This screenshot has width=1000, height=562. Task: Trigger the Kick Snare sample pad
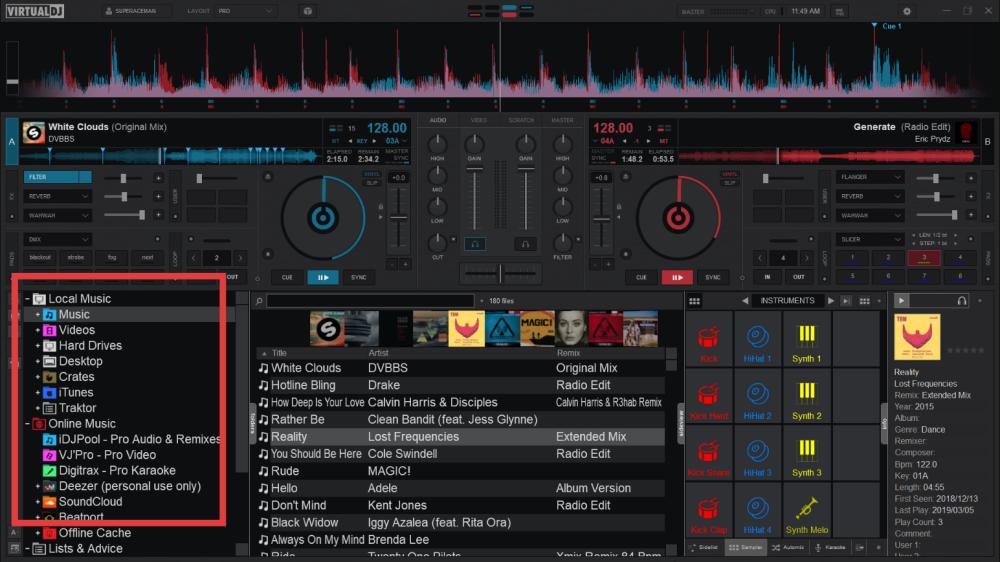pyautogui.click(x=709, y=454)
